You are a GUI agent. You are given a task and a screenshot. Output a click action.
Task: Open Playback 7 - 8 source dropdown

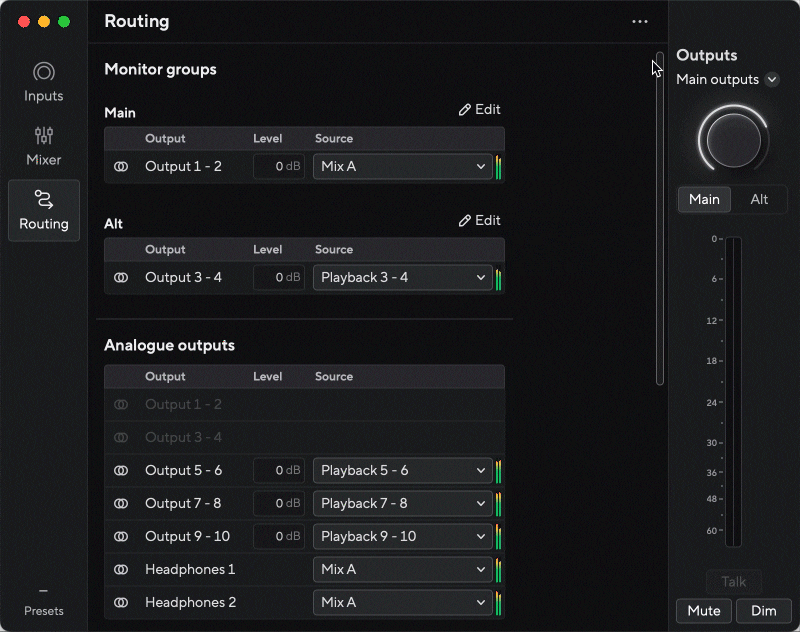click(403, 503)
